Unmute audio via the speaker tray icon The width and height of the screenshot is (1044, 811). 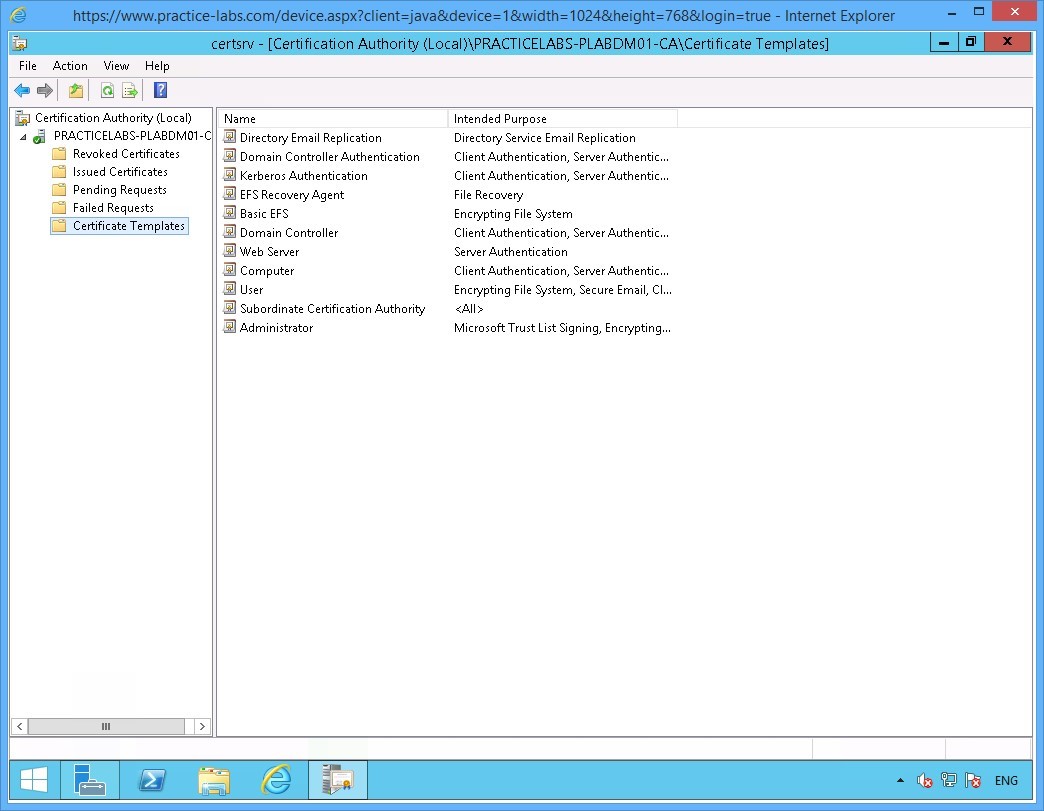pyautogui.click(x=925, y=780)
